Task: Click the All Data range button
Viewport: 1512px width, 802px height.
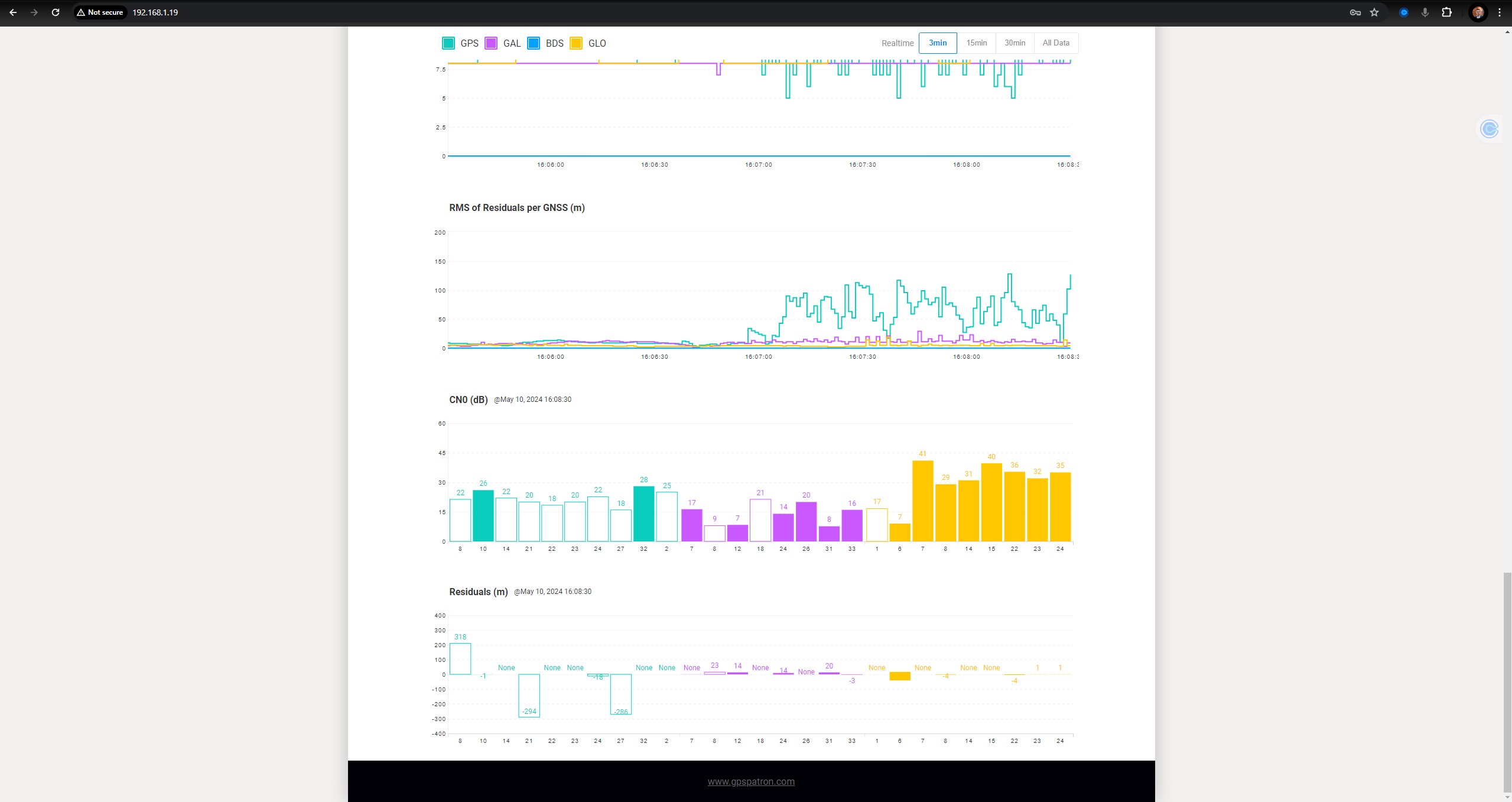Action: point(1055,43)
